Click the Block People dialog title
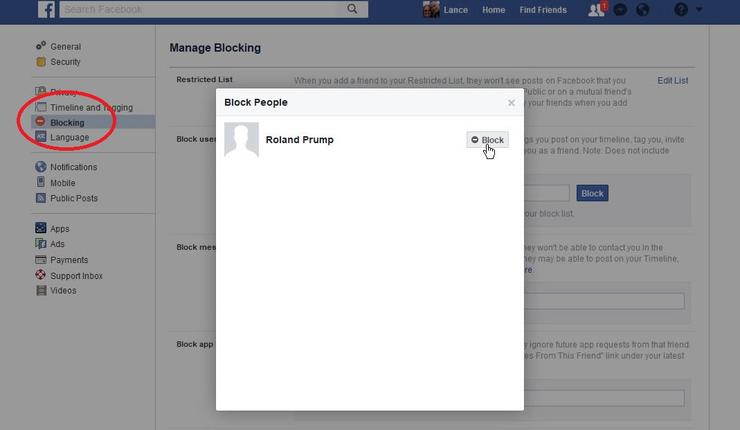 256,102
